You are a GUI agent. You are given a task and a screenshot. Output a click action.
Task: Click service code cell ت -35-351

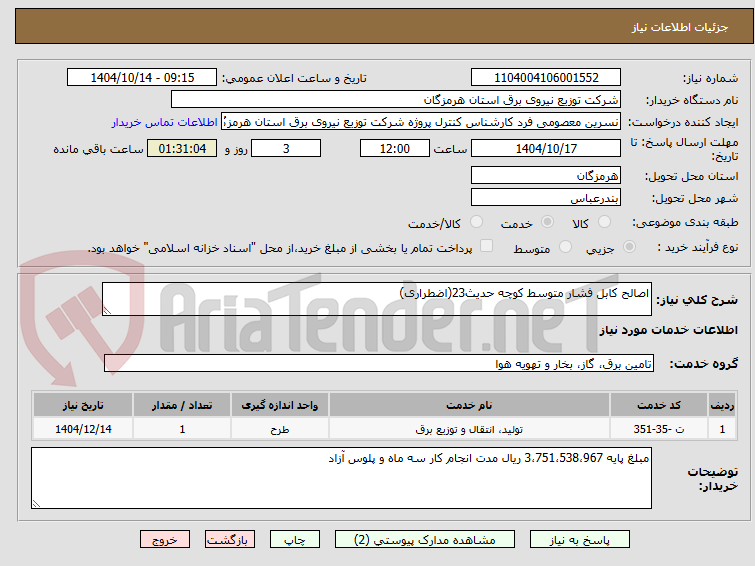tap(659, 429)
